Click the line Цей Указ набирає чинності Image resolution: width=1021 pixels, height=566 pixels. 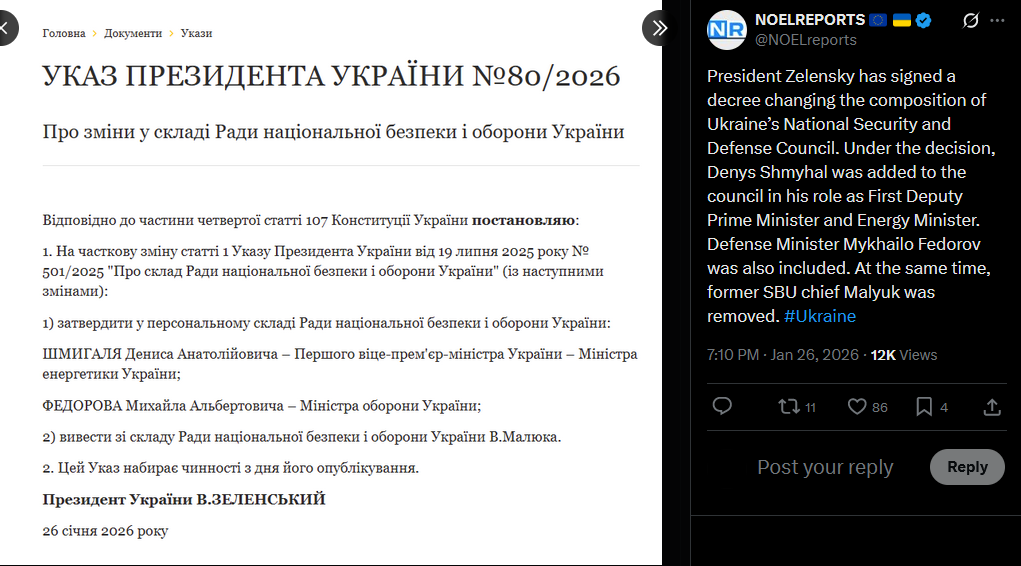[231, 468]
